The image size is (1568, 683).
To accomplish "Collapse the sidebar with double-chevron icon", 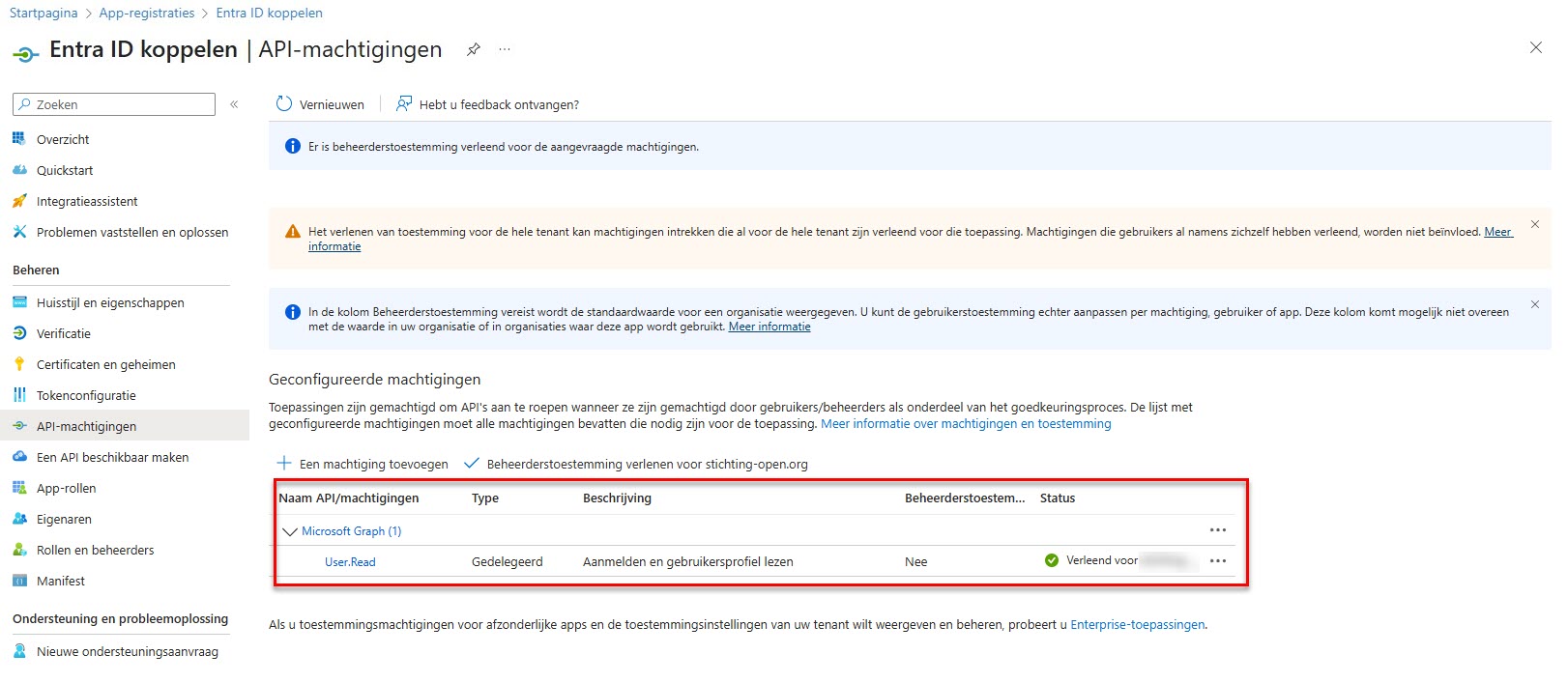I will (x=234, y=104).
